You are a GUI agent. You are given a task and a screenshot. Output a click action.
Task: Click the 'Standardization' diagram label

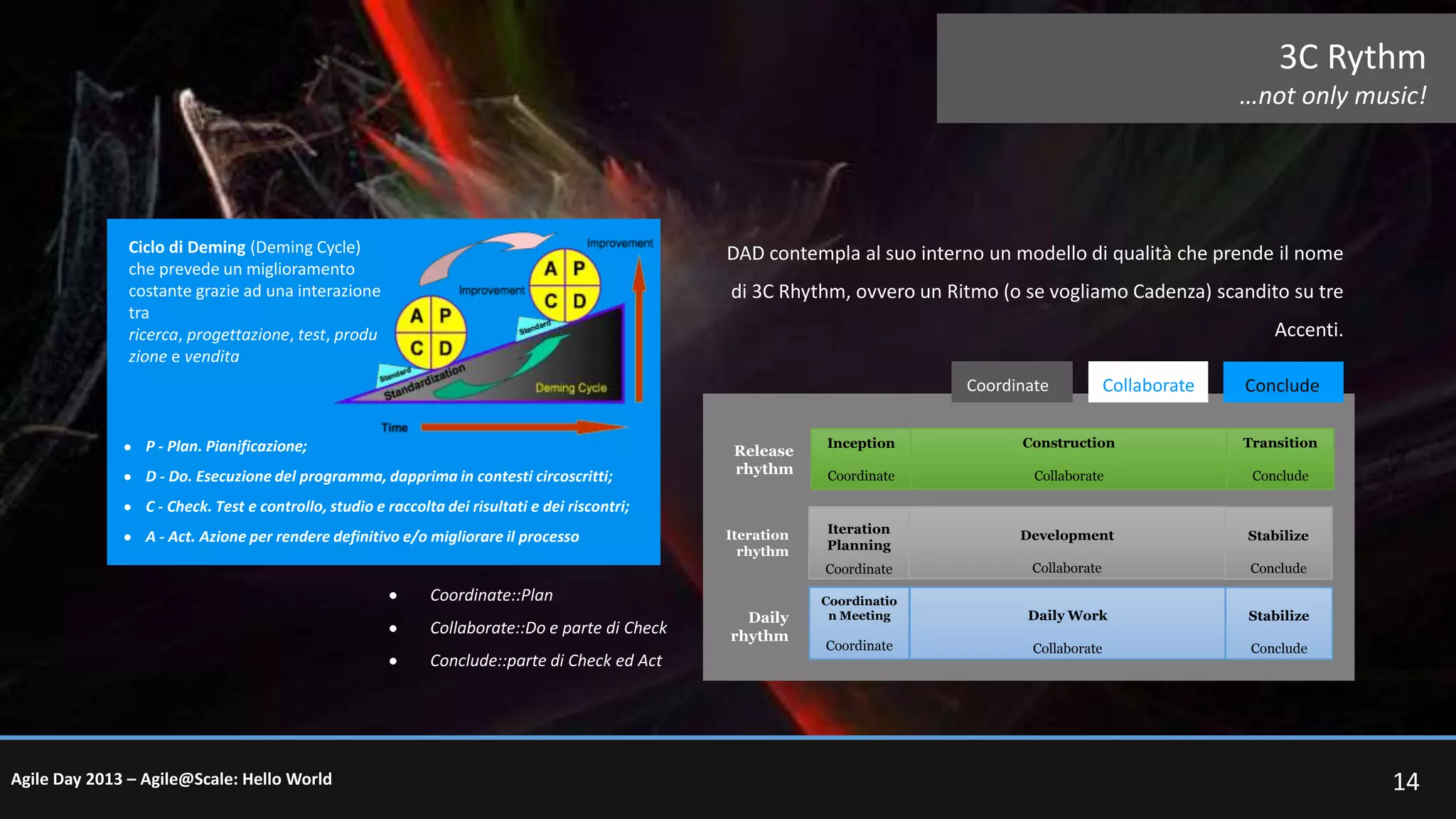pos(424,382)
